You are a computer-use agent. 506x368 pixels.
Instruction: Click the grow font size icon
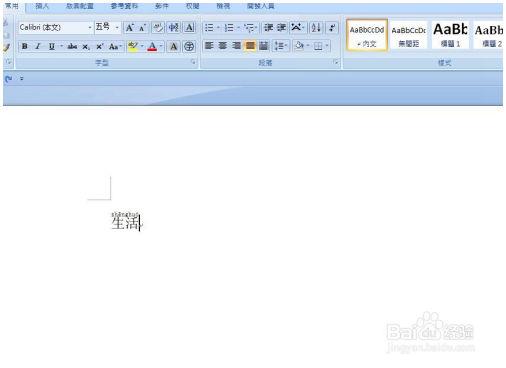pos(130,27)
